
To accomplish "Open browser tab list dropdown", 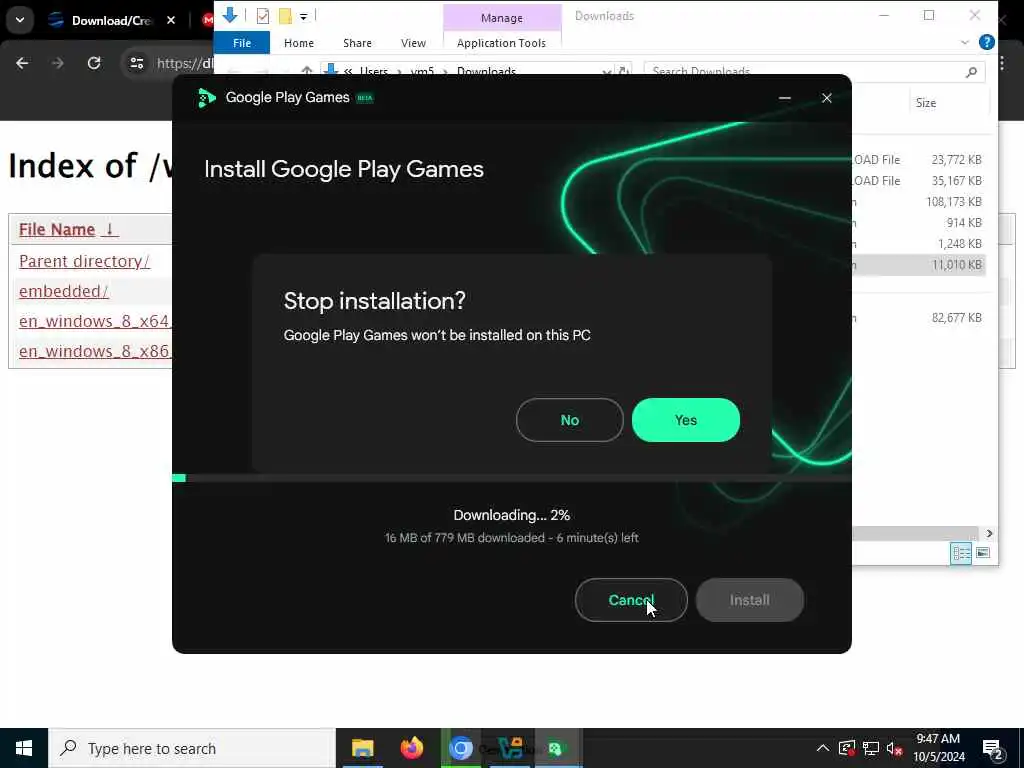I will 20,20.
